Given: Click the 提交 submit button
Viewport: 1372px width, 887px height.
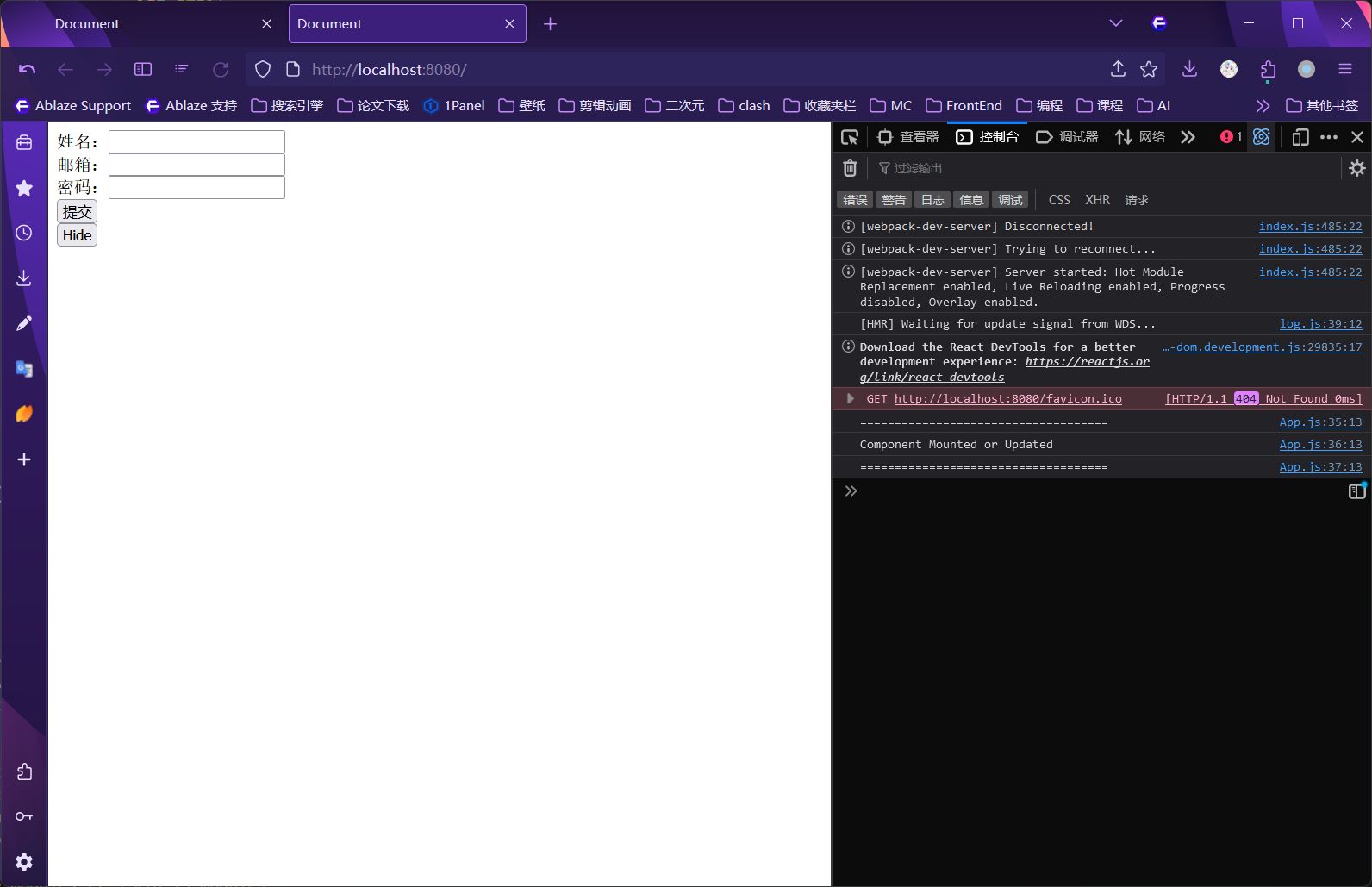Looking at the screenshot, I should point(77,211).
